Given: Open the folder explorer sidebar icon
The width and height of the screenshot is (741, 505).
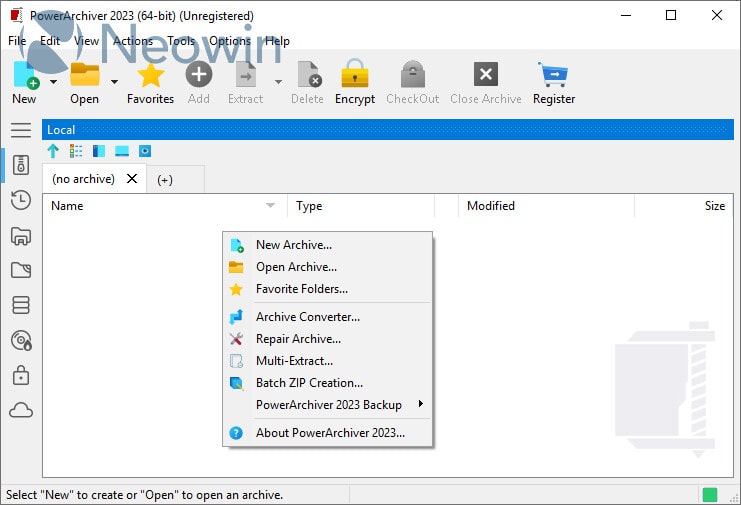Looking at the screenshot, I should click(21, 270).
